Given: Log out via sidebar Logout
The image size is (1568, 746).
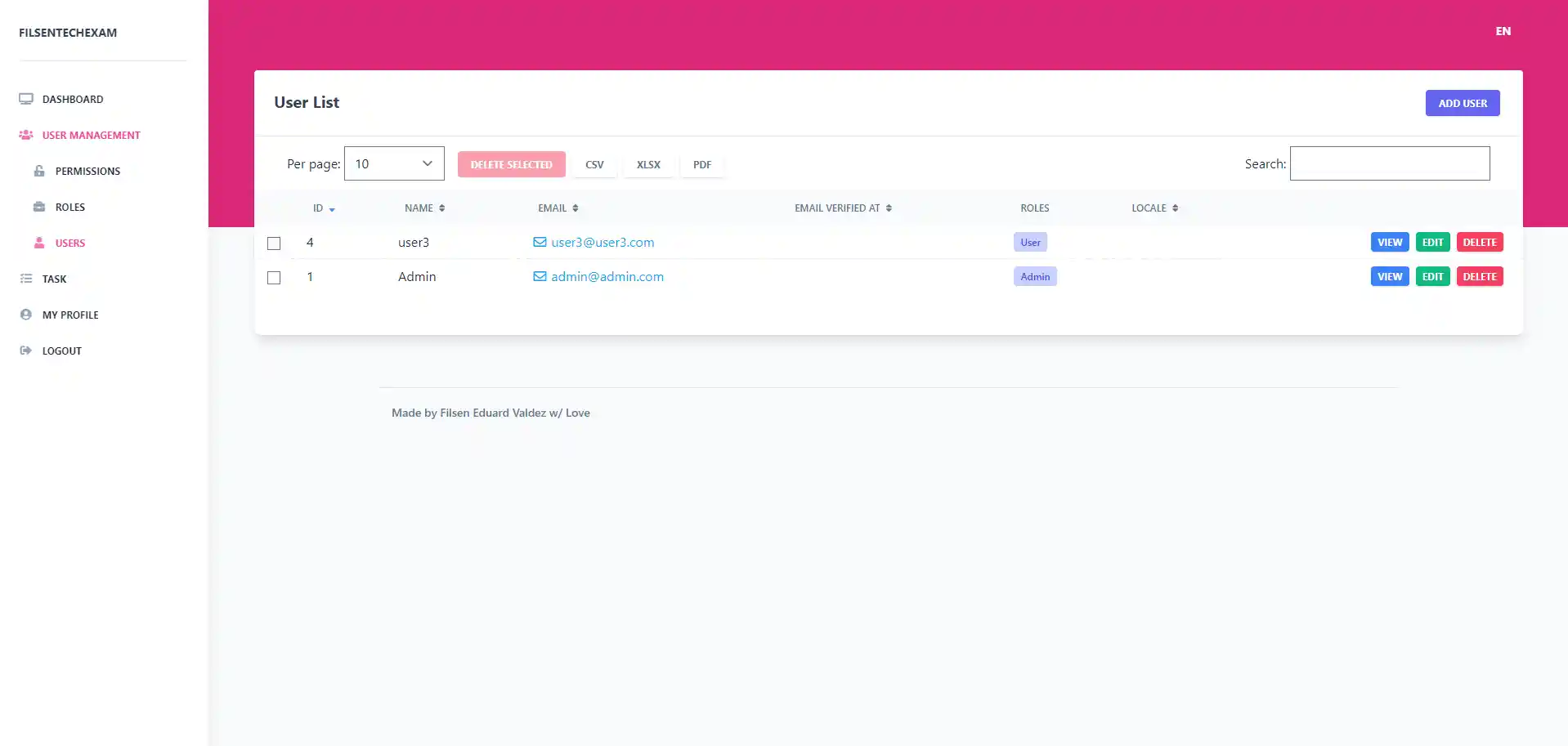Looking at the screenshot, I should [62, 351].
